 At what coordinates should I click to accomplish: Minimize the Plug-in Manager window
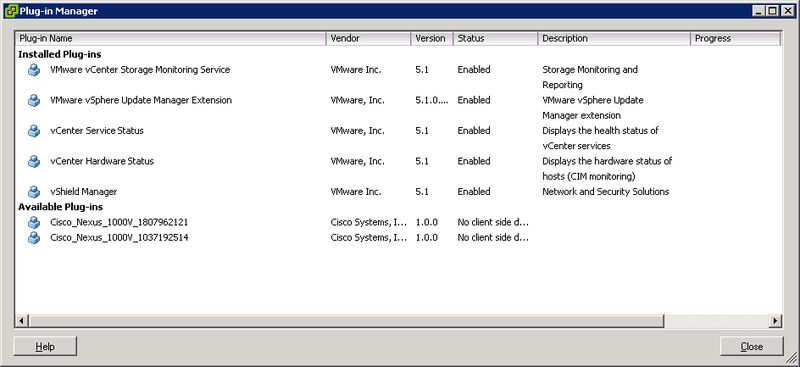coord(760,11)
